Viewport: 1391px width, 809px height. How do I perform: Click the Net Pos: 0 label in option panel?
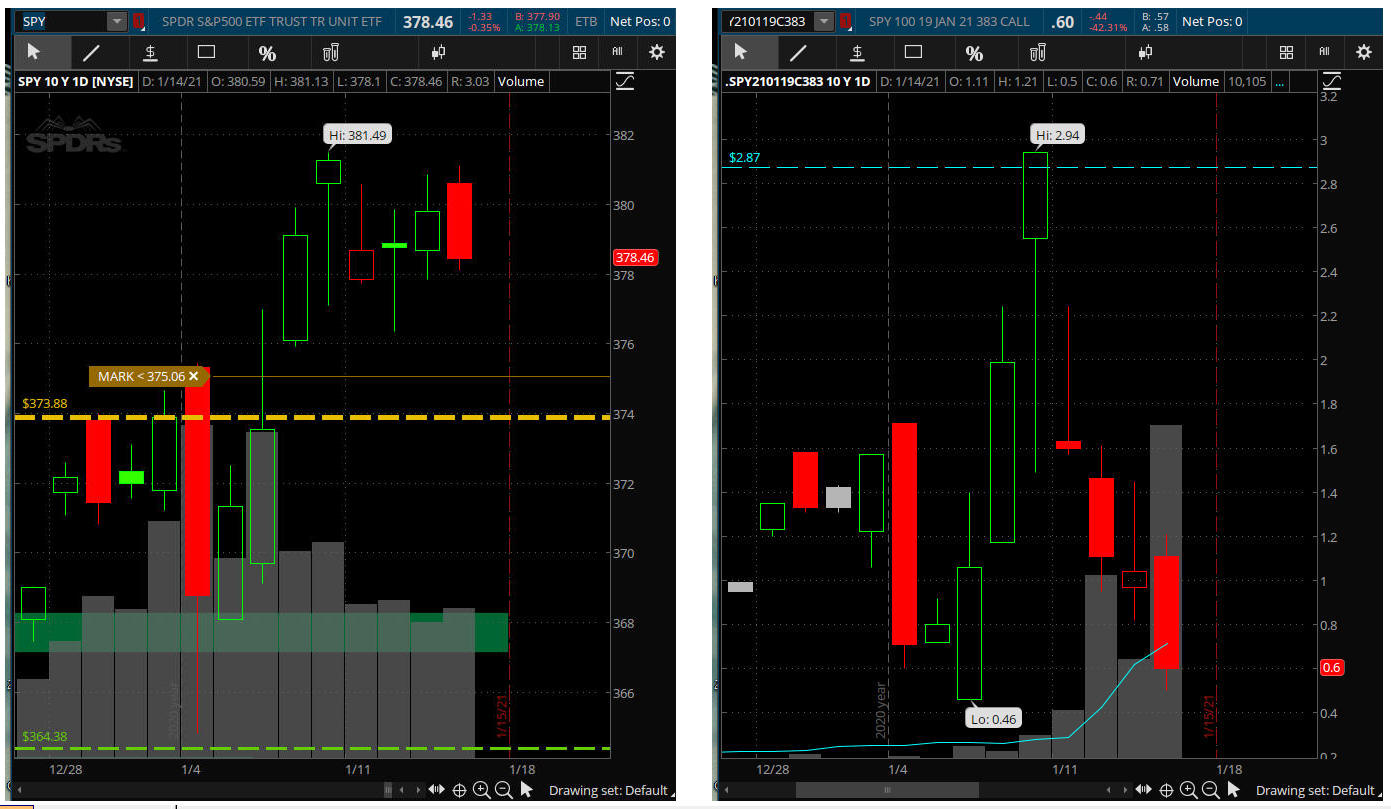point(1212,21)
